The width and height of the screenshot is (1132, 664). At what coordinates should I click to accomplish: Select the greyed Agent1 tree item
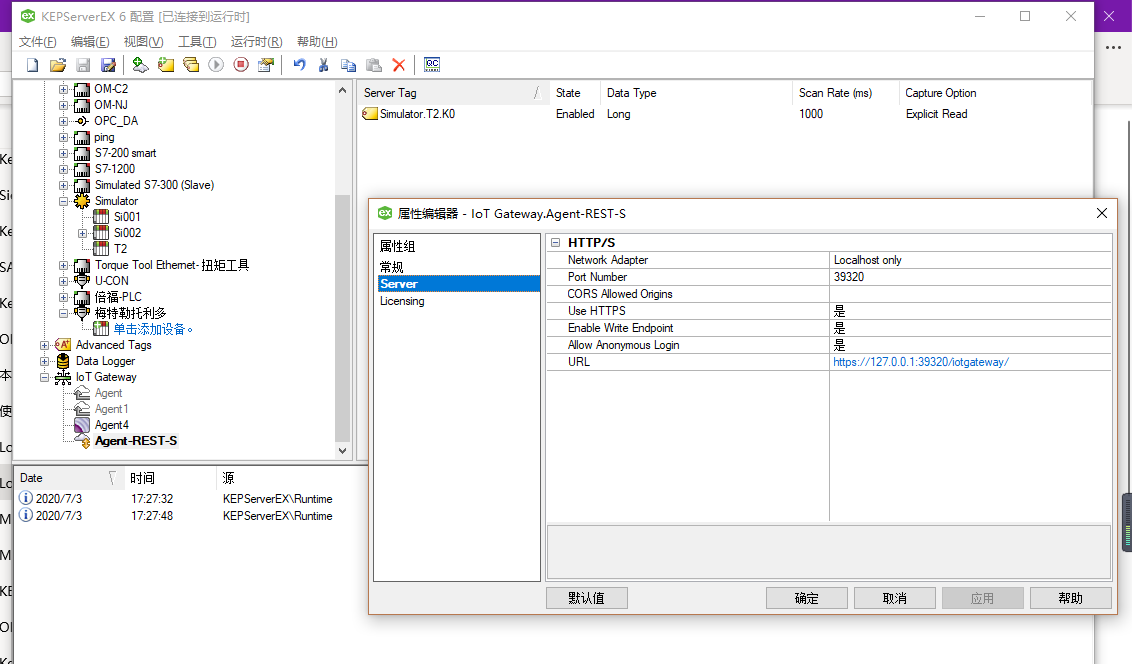[x=112, y=409]
